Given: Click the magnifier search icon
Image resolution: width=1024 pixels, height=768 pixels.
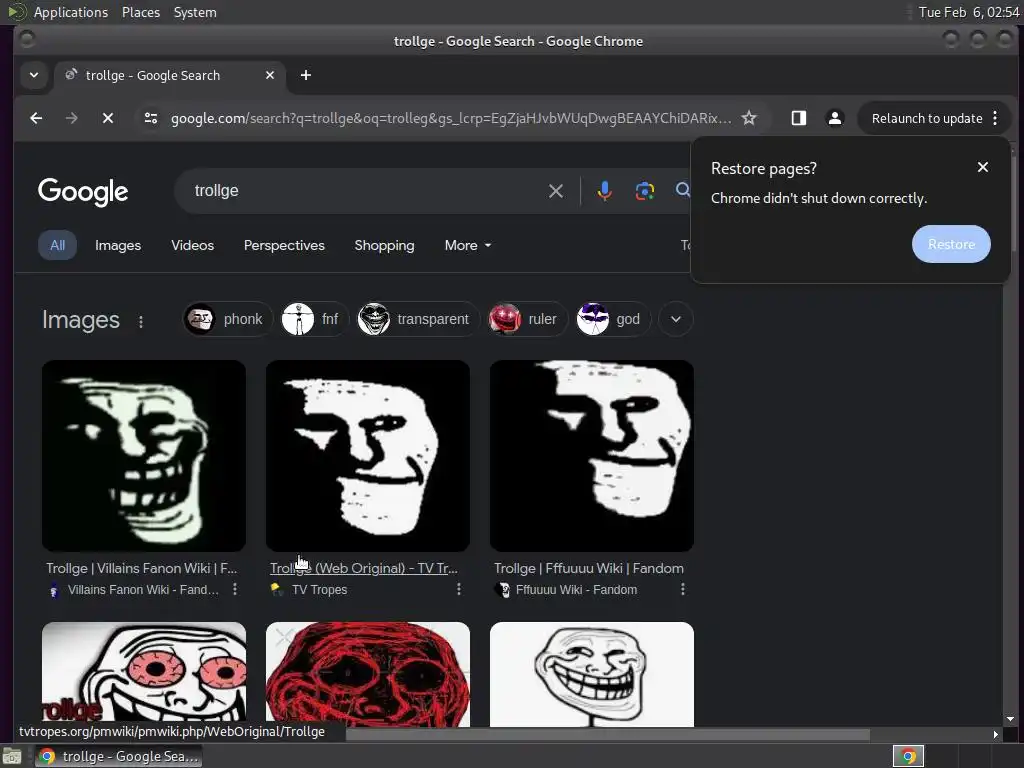Looking at the screenshot, I should 683,190.
